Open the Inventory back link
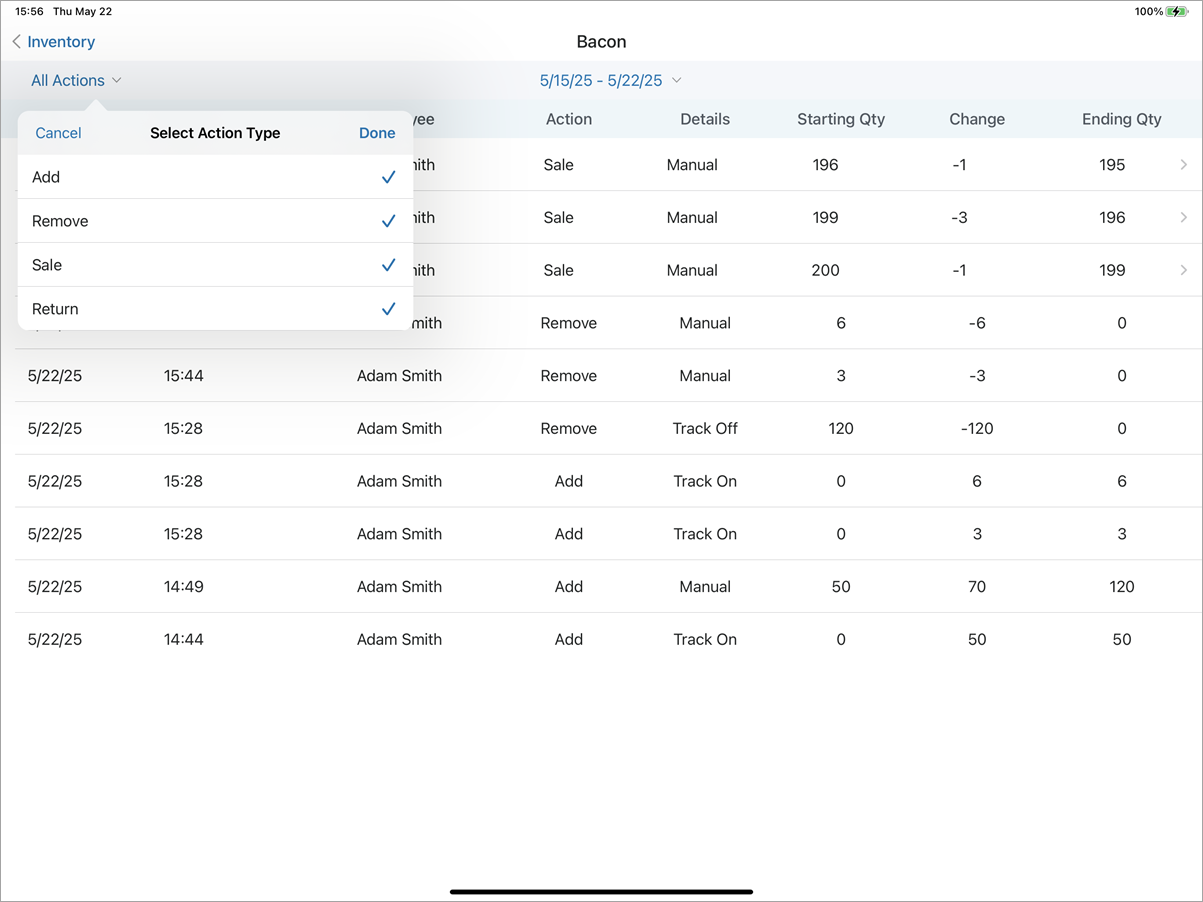1203x902 pixels. 60,42
